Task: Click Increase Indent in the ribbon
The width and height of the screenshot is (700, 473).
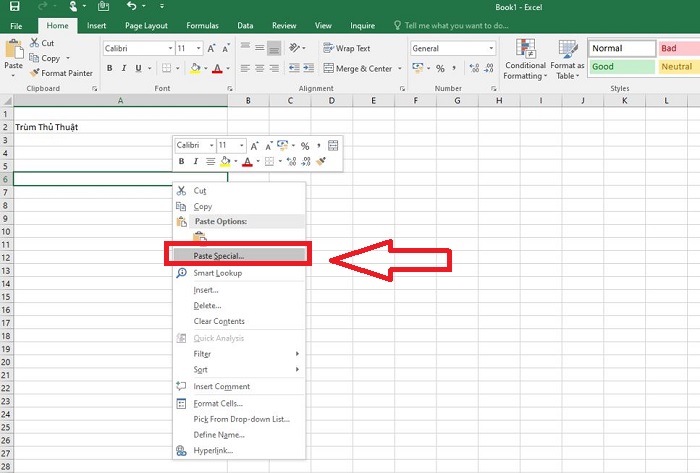Action: pyautogui.click(x=308, y=68)
